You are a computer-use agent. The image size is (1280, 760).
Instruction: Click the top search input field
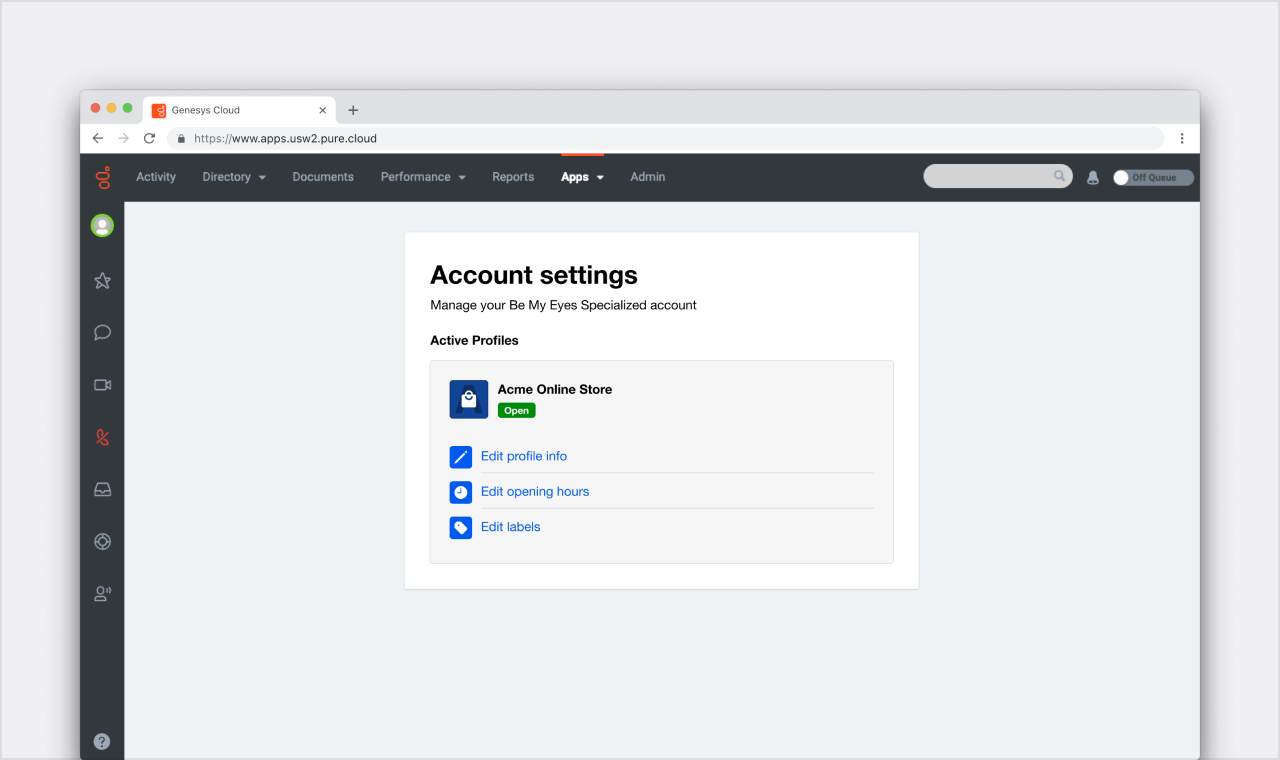click(998, 176)
